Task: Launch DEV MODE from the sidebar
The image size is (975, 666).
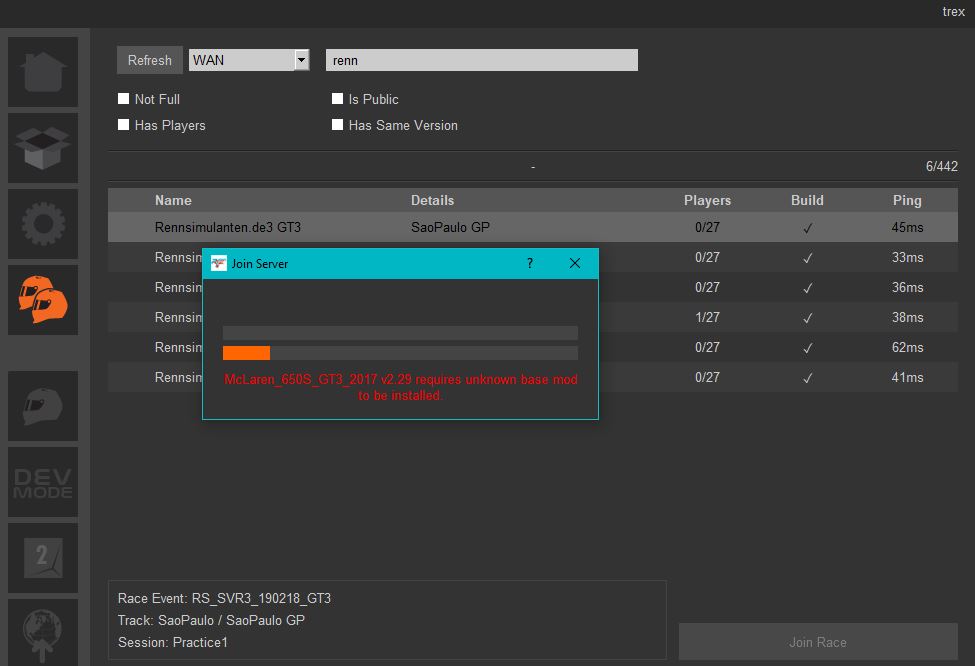Action: click(x=43, y=482)
